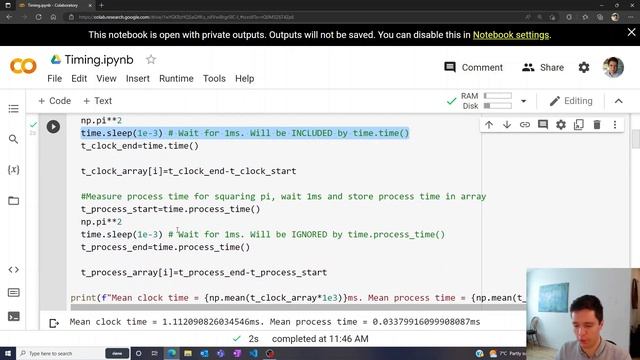Dismiss the private outputs banner

pyautogui.click(x=631, y=33)
